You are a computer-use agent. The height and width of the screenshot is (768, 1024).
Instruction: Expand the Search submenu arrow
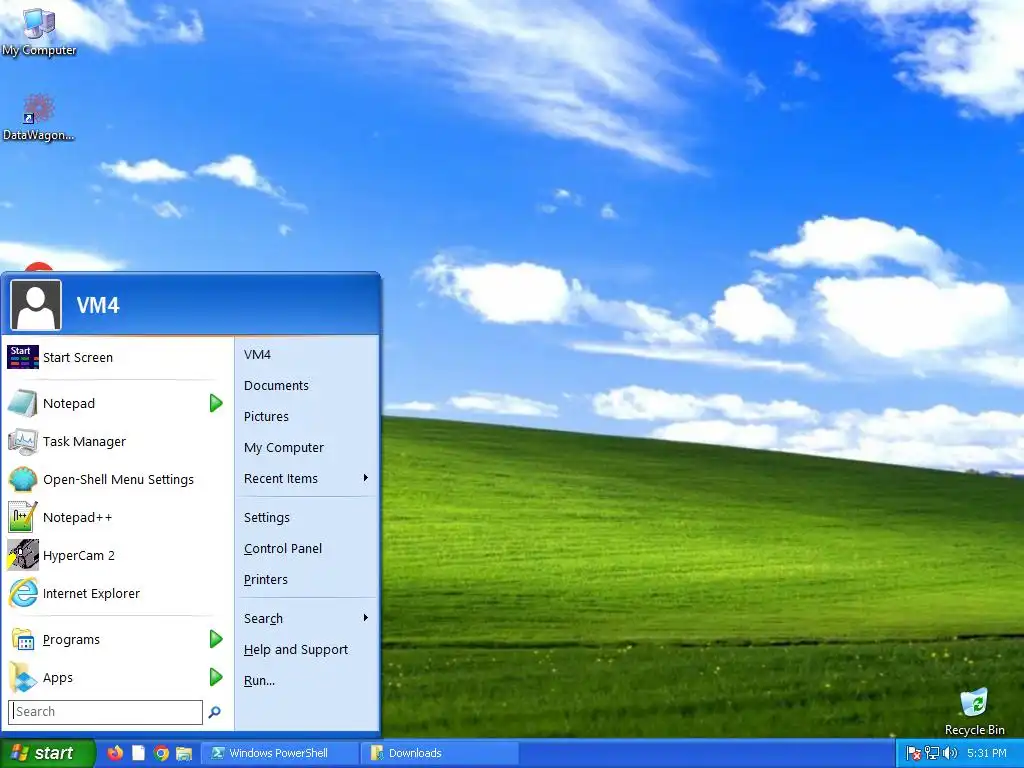tap(366, 618)
